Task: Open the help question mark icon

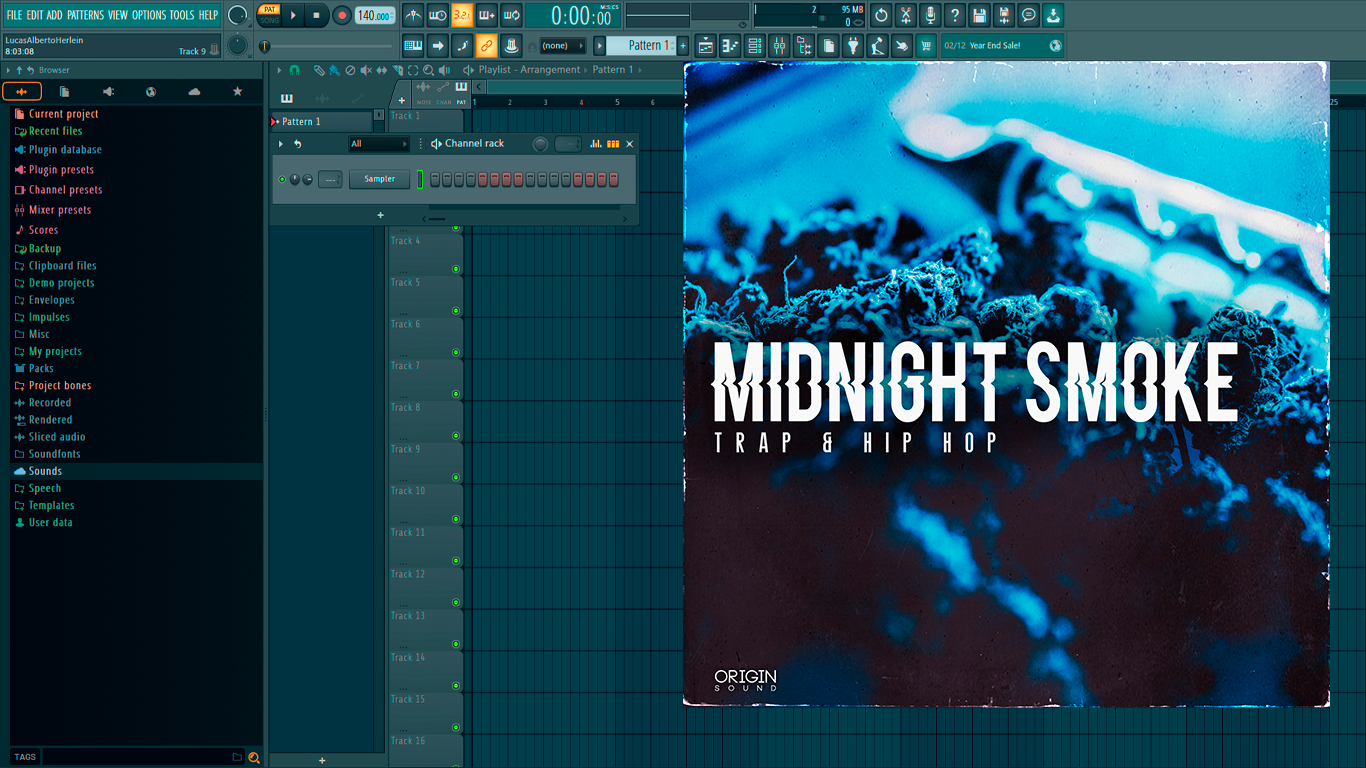Action: (955, 15)
